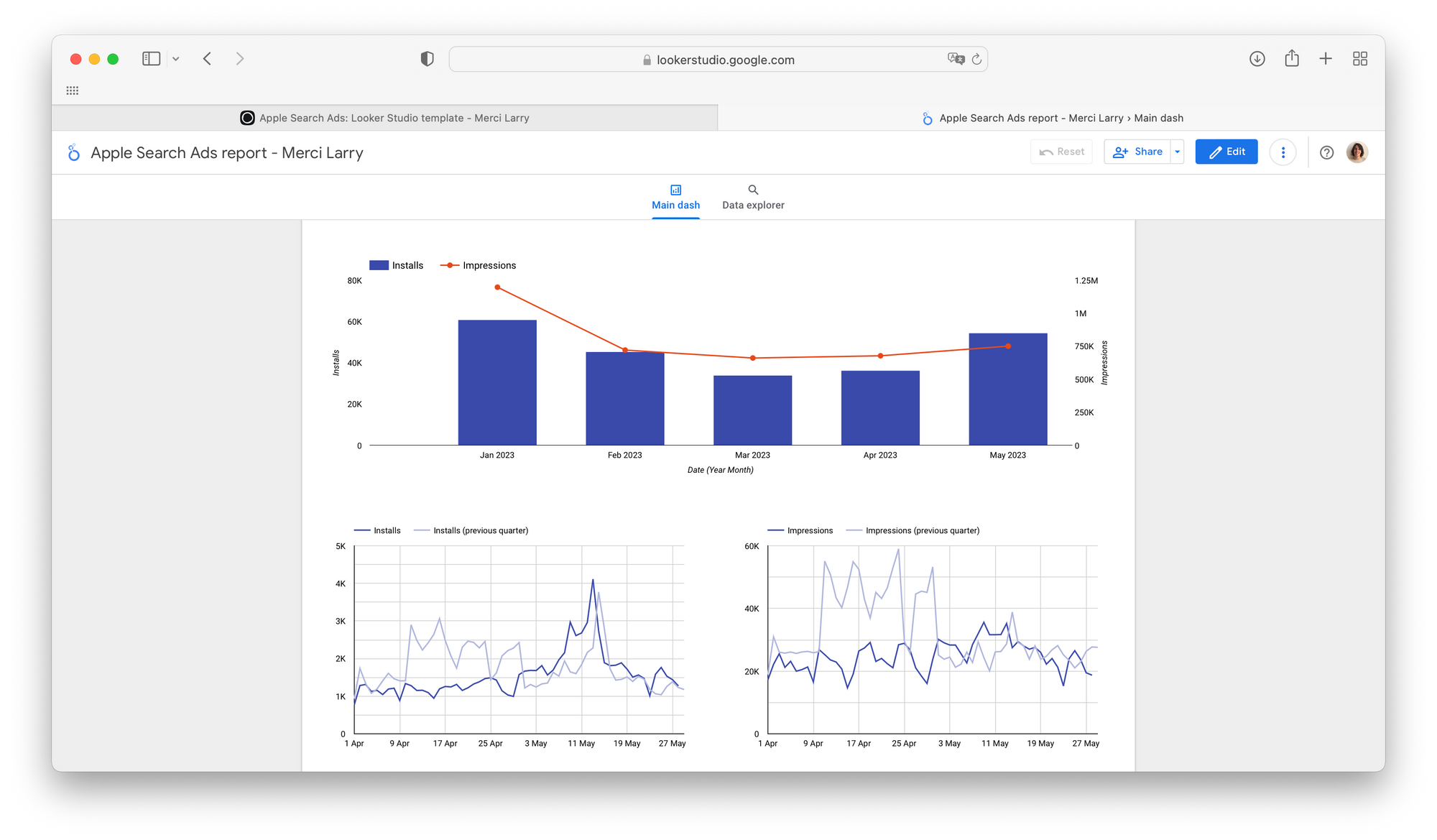
Task: Click the Looker Studio logo icon
Action: 73,152
